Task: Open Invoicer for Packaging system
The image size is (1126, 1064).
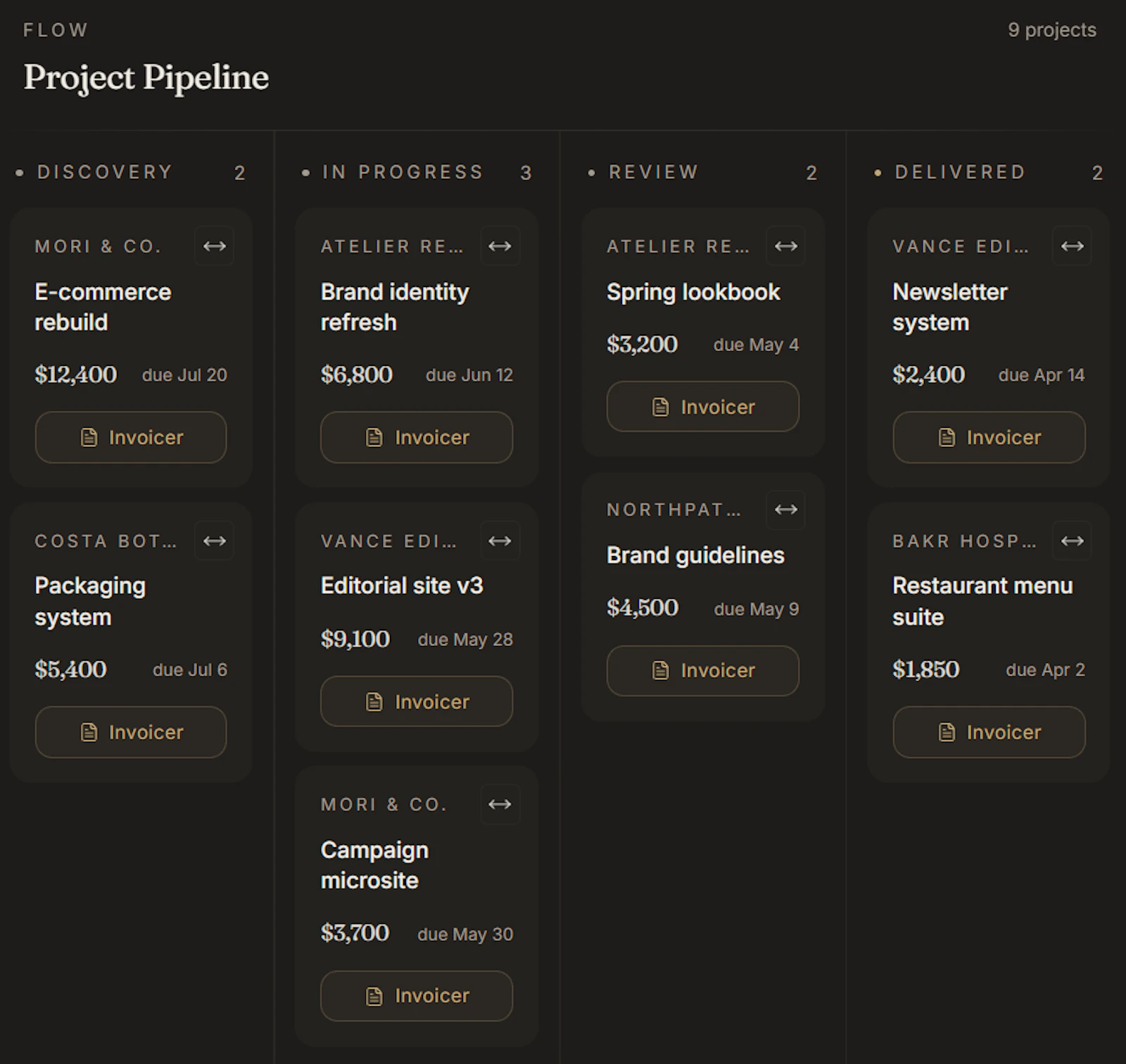Action: pos(131,732)
